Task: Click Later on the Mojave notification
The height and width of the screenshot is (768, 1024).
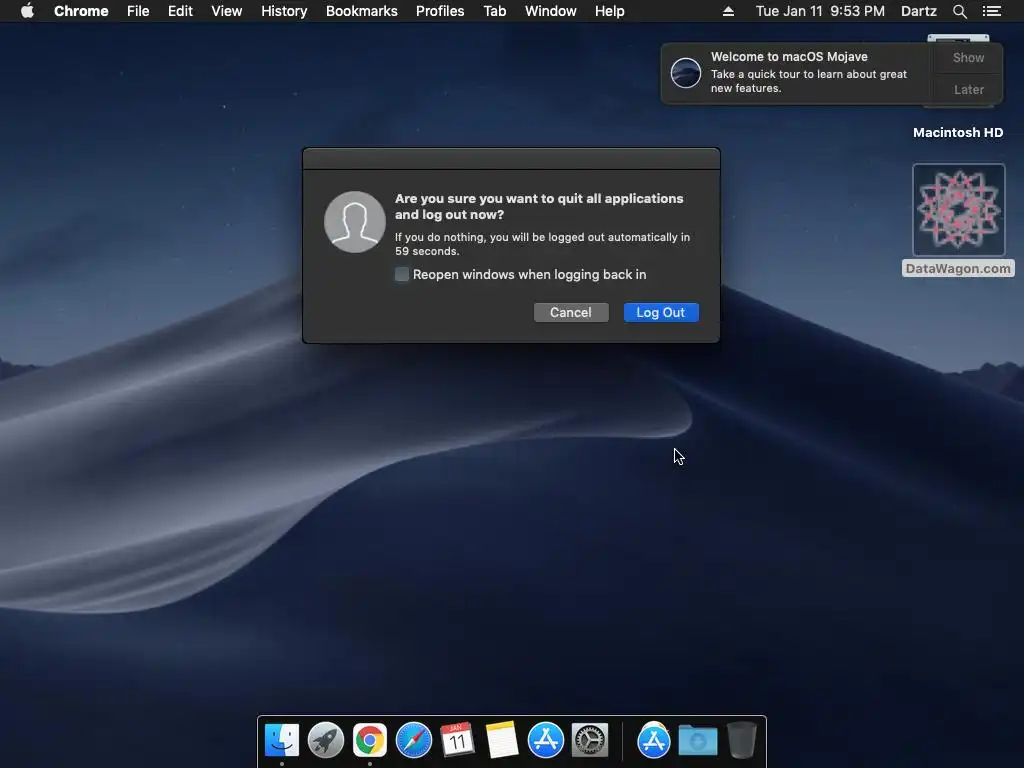Action: 968,89
